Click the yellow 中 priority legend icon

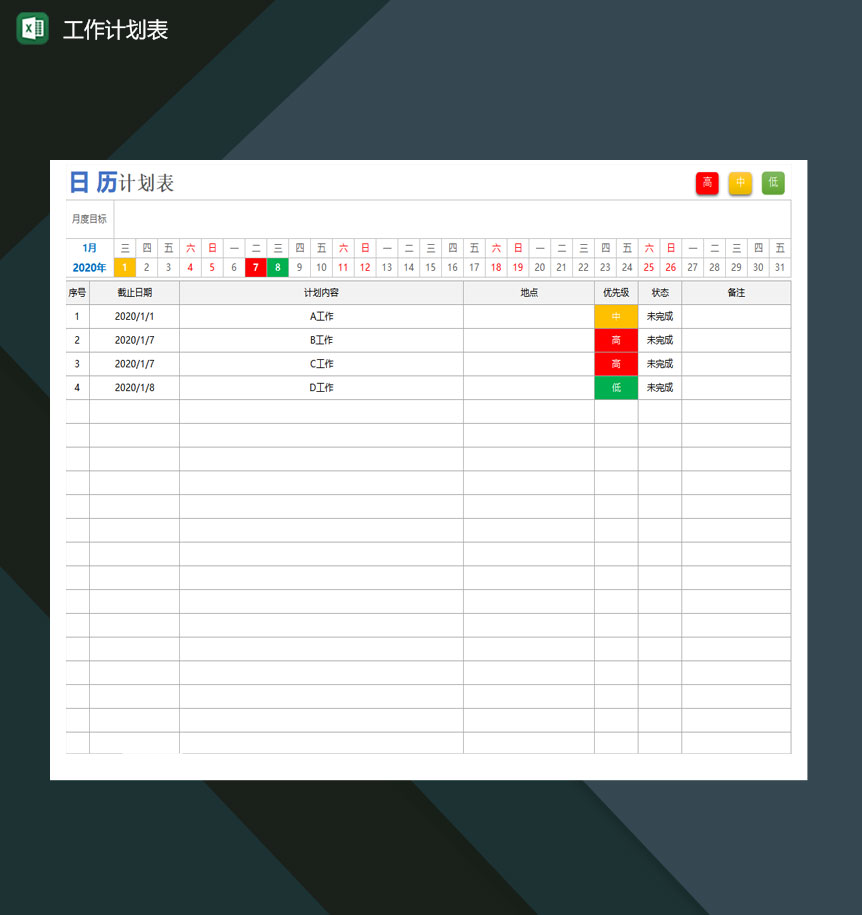tap(740, 183)
